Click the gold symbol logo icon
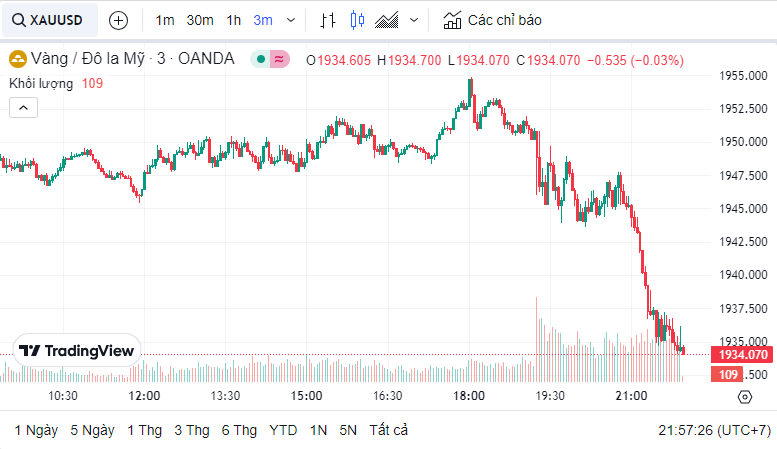 [17, 59]
